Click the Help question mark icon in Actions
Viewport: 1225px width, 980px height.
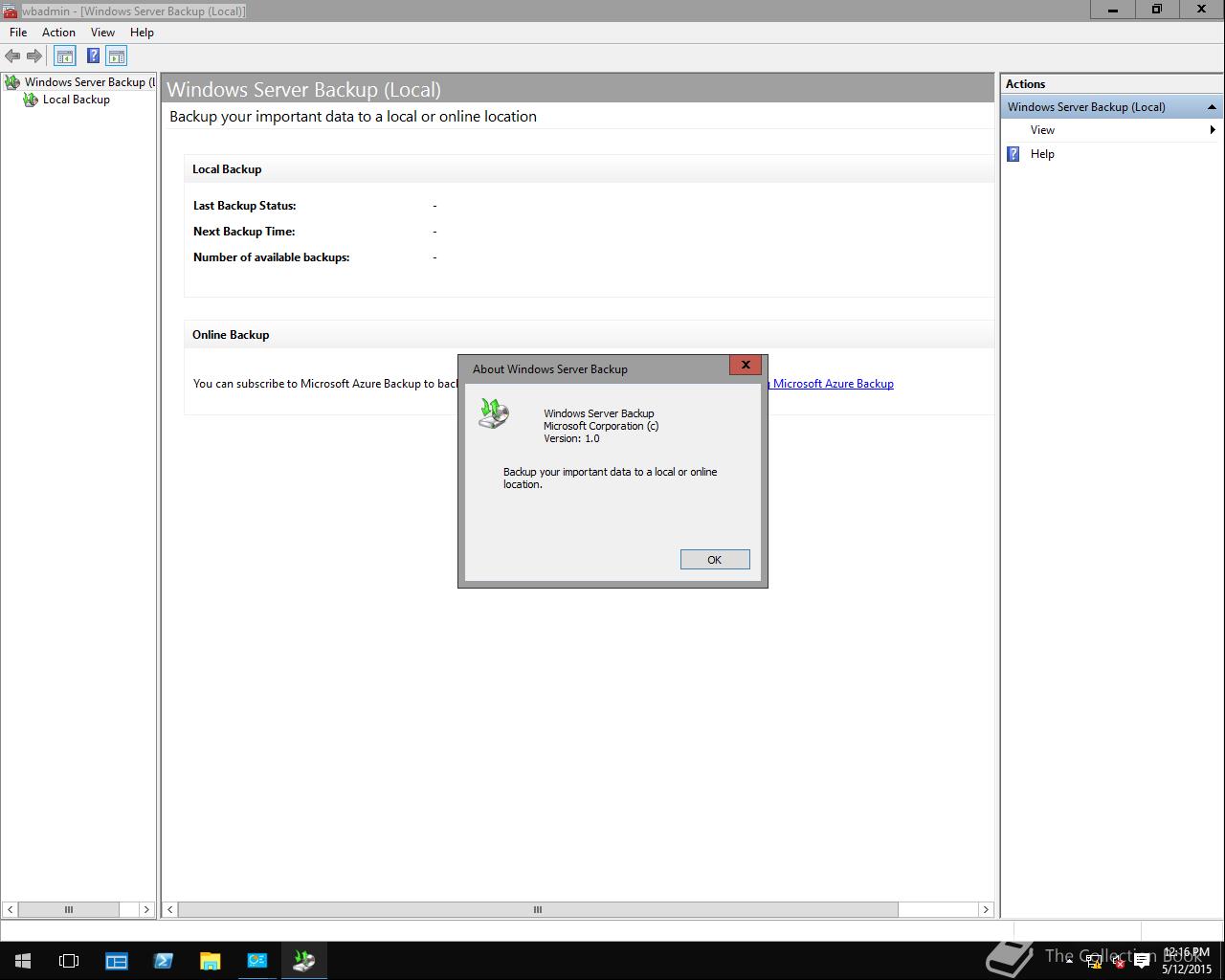click(1013, 154)
